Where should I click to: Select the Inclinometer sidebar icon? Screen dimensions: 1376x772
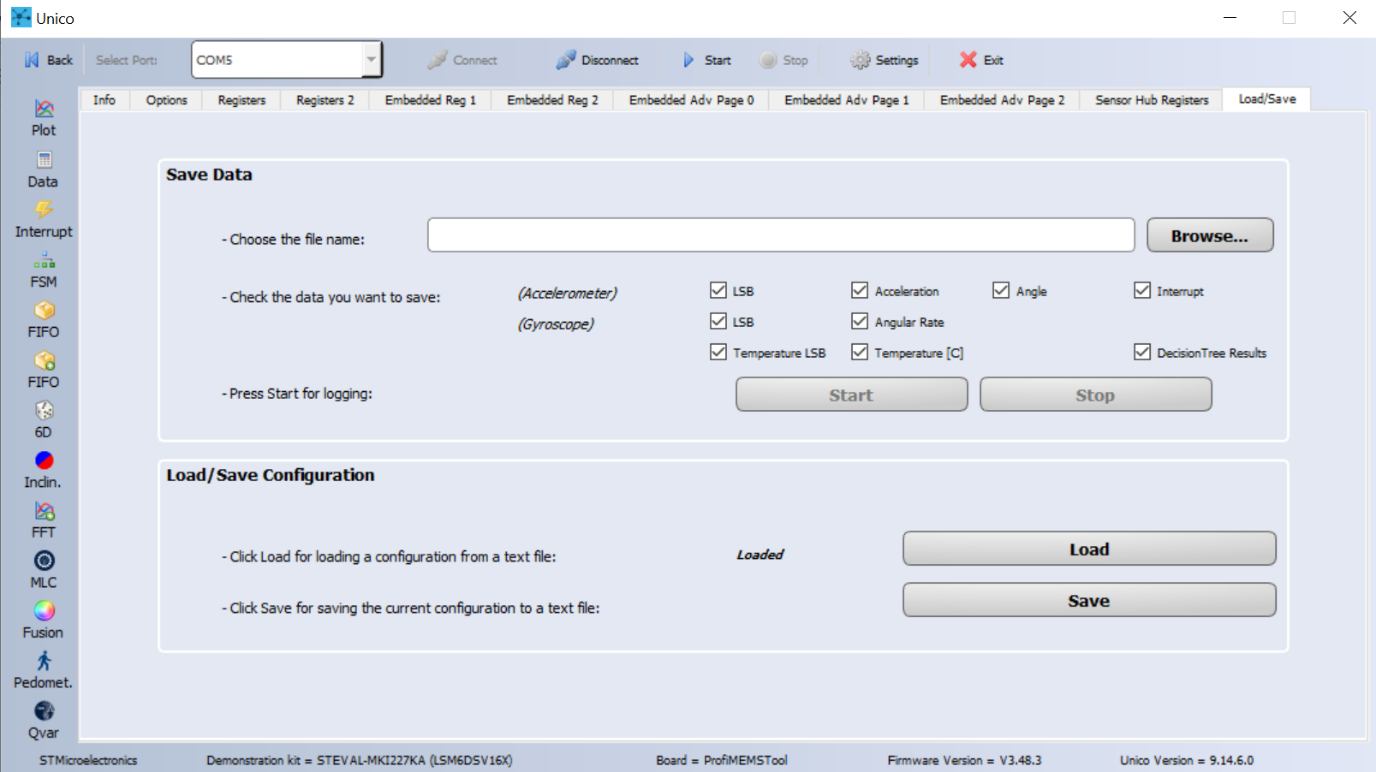click(x=42, y=463)
